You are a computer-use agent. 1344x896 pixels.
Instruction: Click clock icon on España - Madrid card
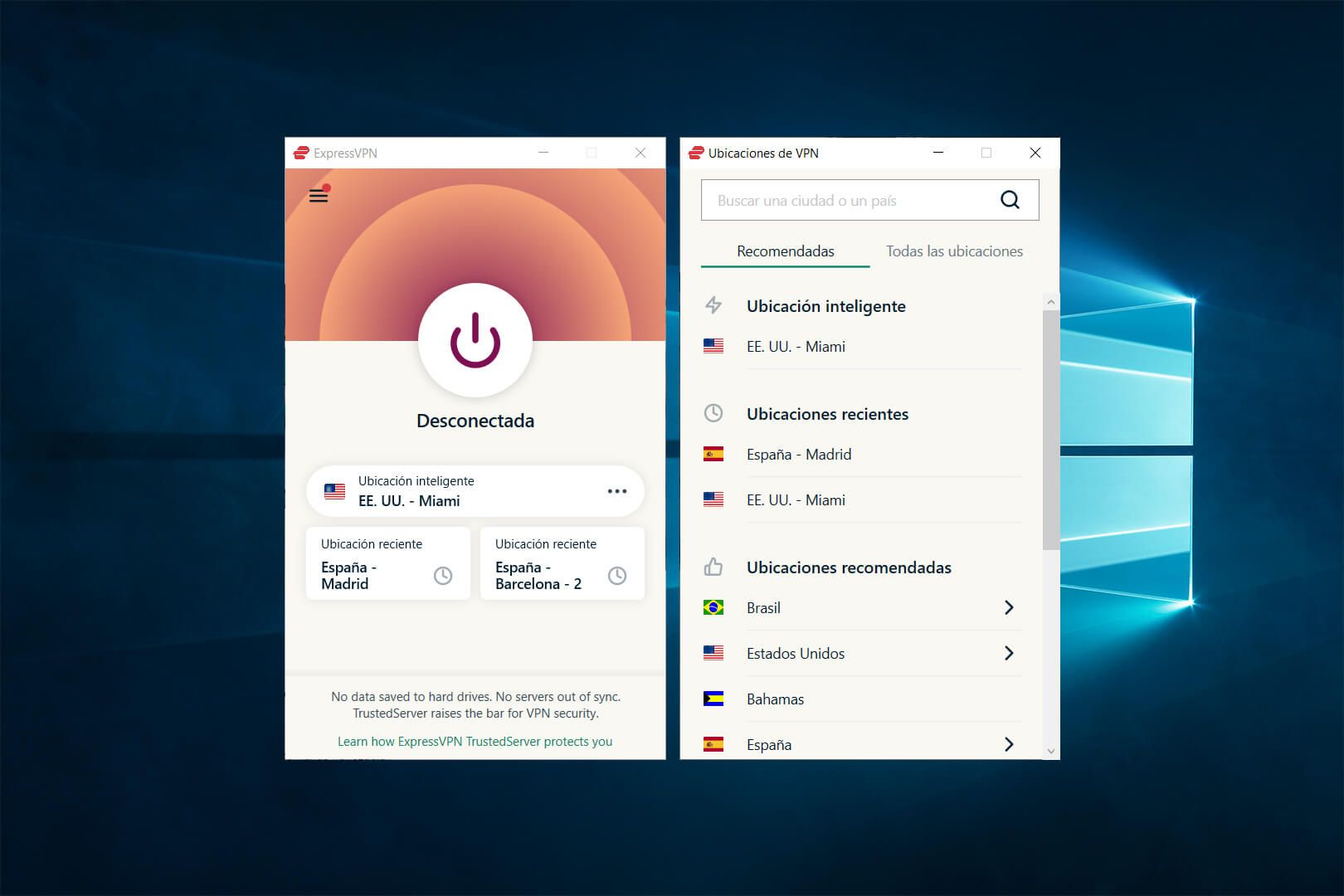coord(443,576)
